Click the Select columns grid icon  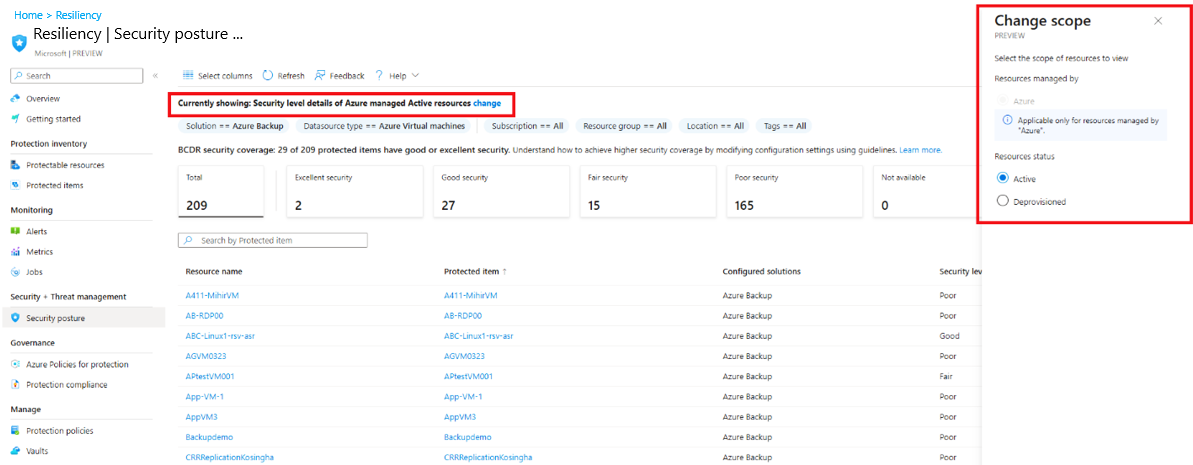coord(188,75)
